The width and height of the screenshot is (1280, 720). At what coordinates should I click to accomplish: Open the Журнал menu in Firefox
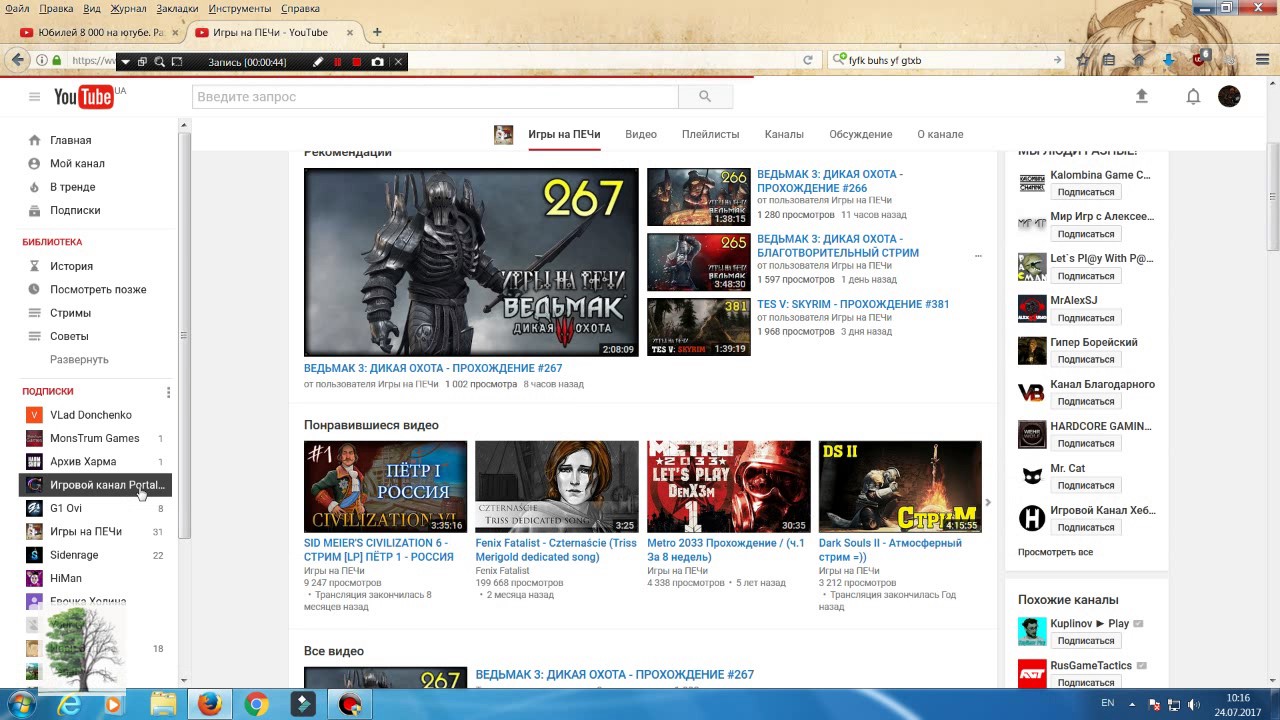128,9
